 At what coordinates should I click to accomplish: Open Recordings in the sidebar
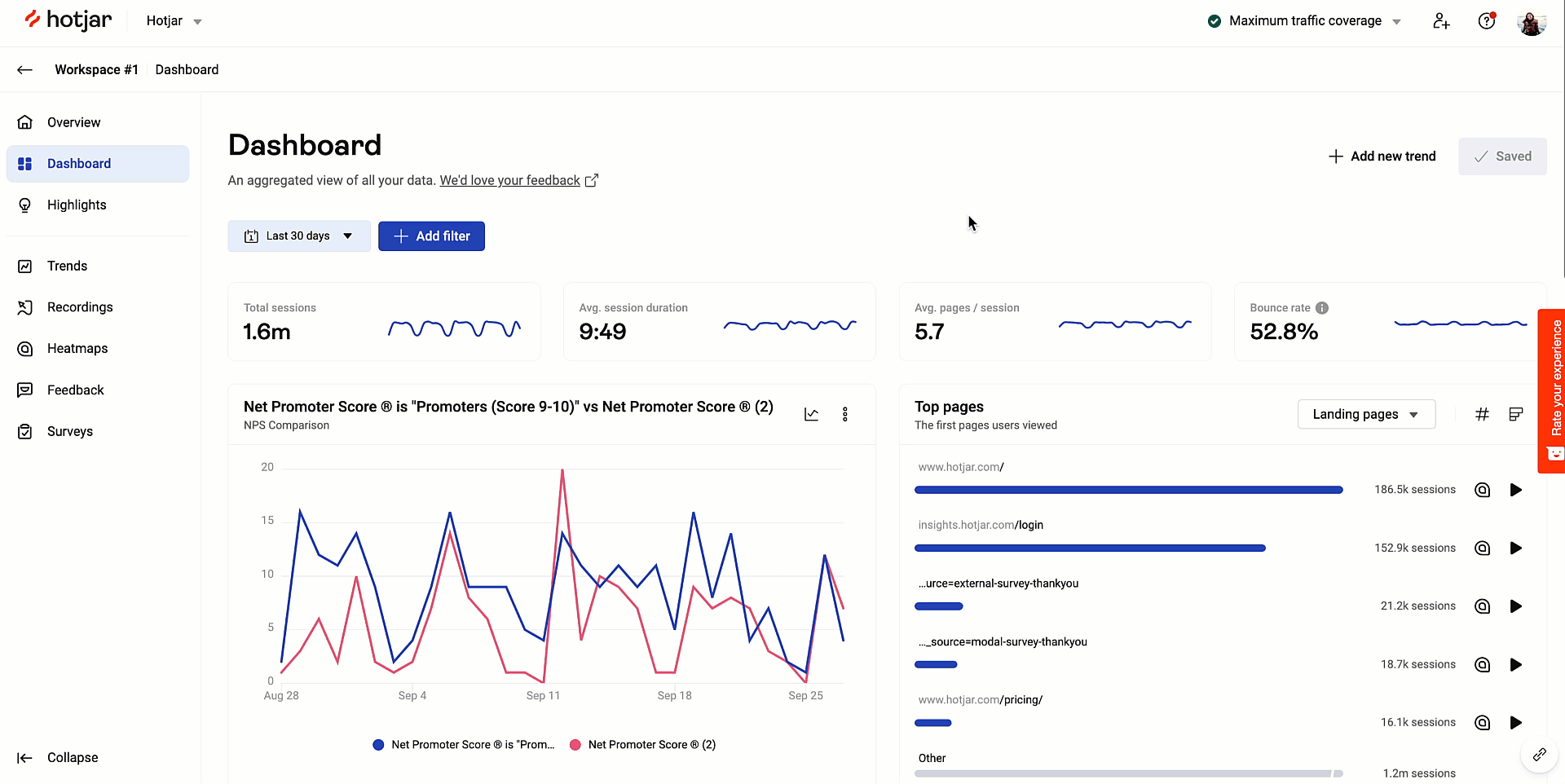[80, 307]
